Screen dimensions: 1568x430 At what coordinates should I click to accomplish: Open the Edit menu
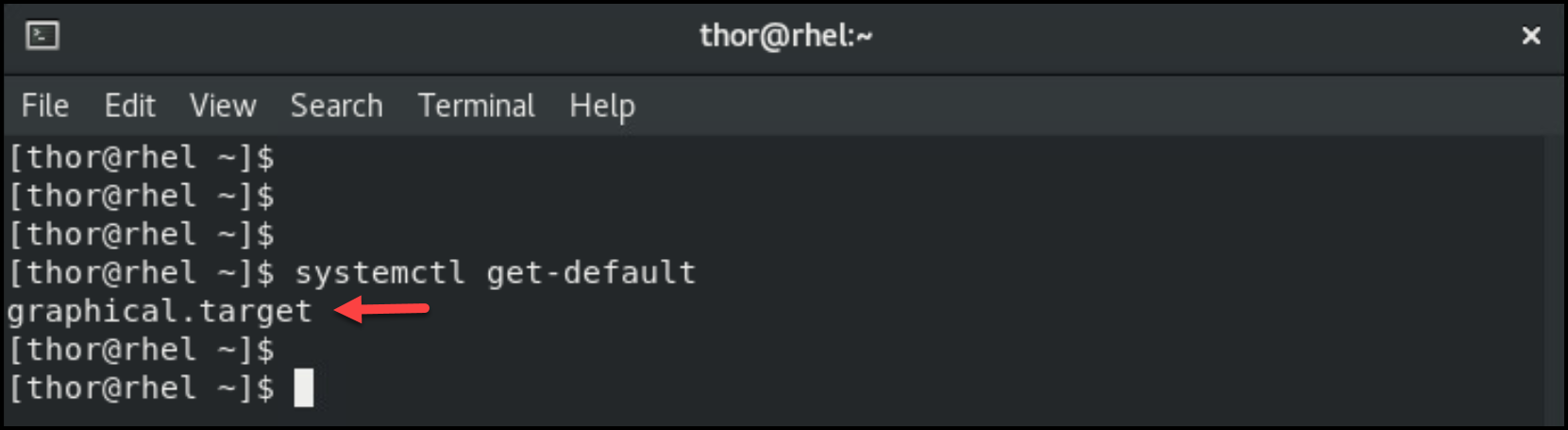129,106
